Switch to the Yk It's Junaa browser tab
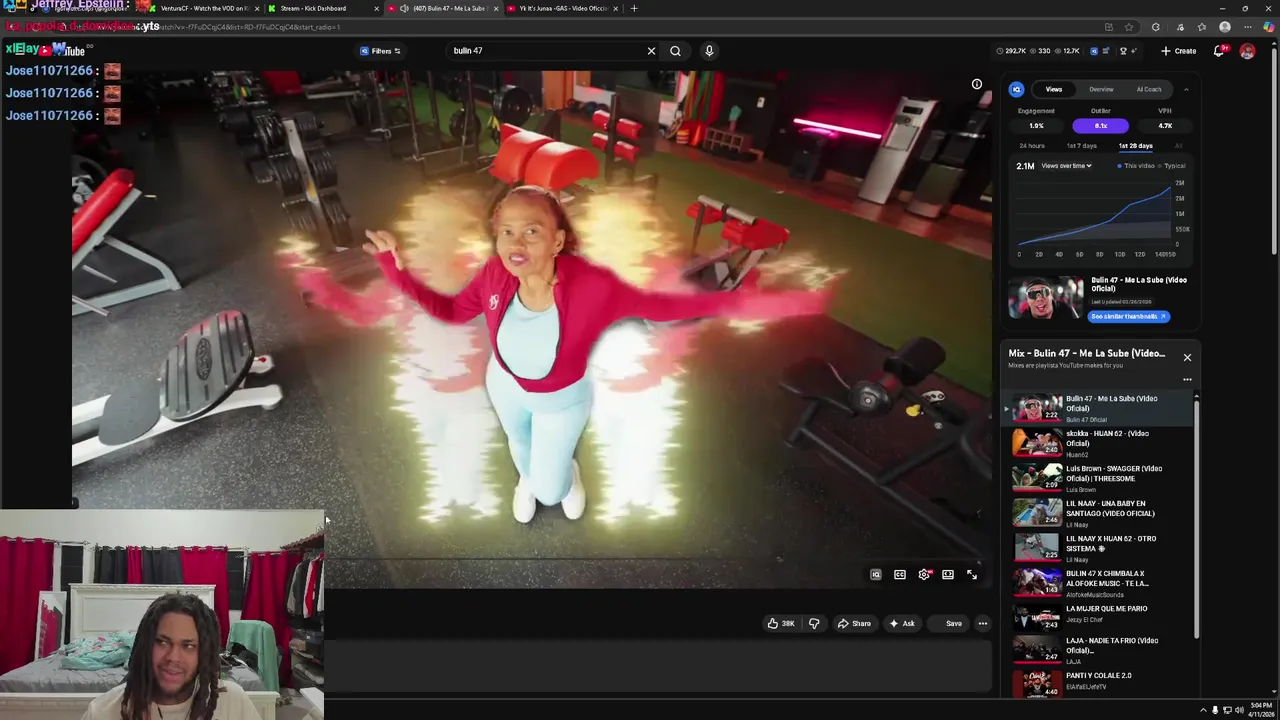Image resolution: width=1280 pixels, height=720 pixels. point(564,8)
